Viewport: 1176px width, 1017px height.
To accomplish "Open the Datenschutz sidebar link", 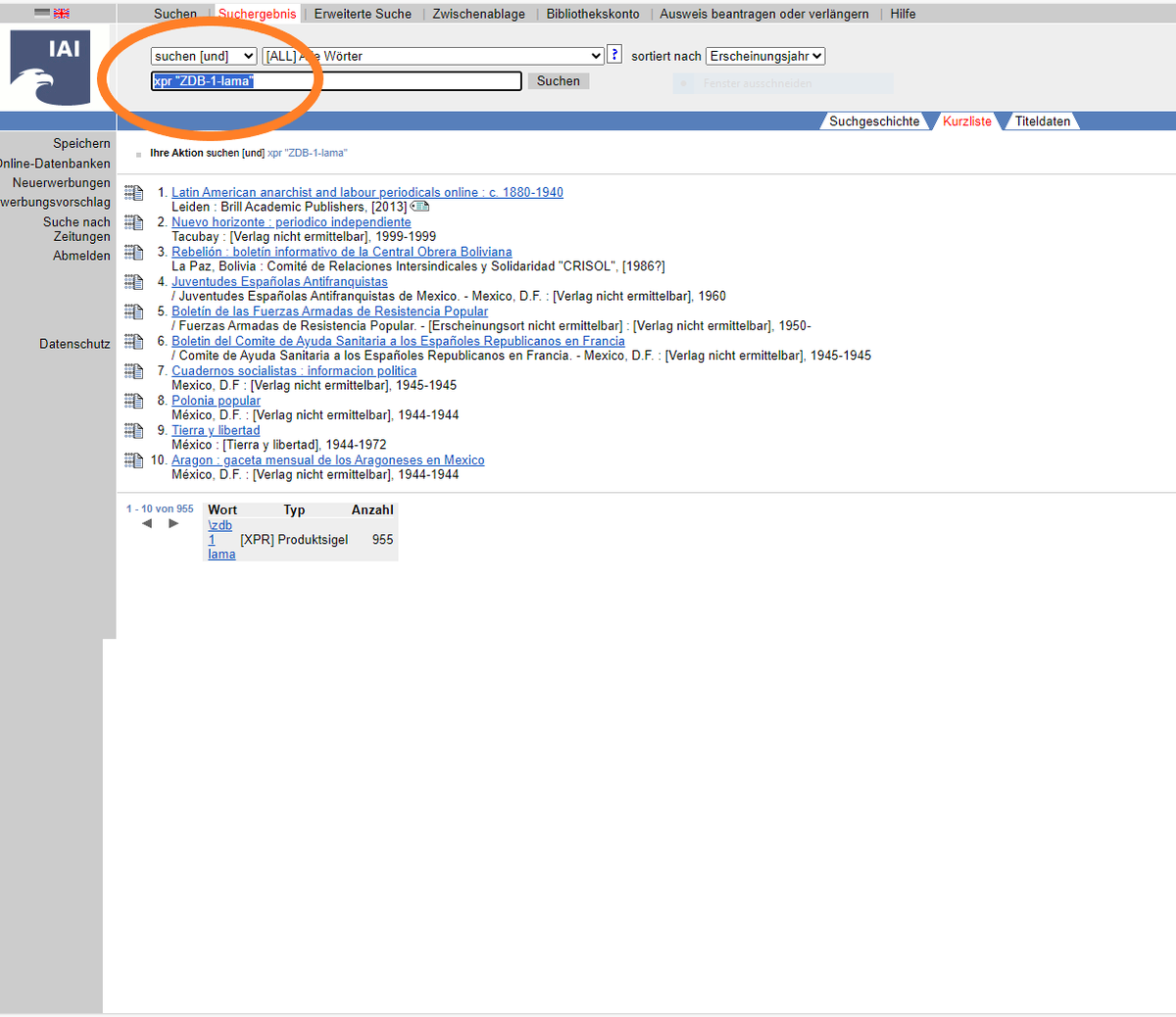I will tap(74, 344).
